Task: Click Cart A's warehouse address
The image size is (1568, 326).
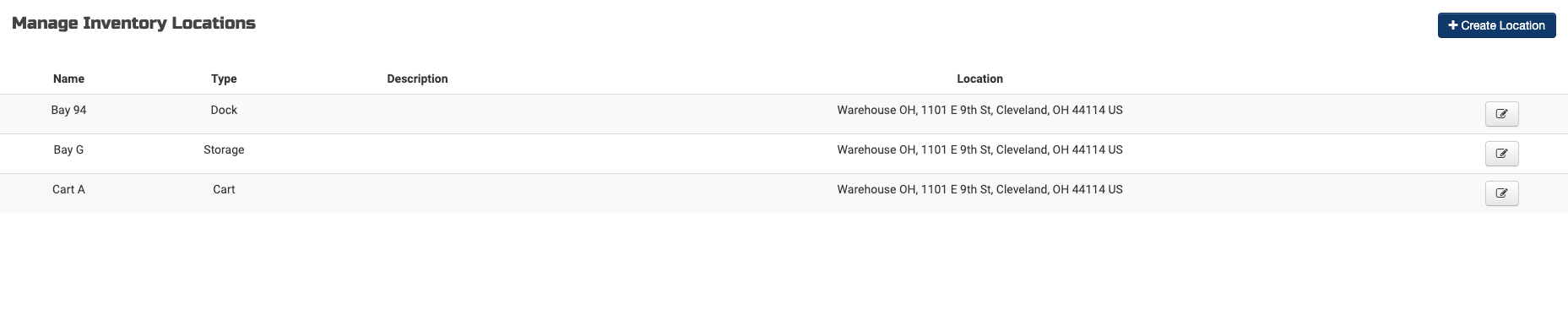Action: click(x=979, y=189)
